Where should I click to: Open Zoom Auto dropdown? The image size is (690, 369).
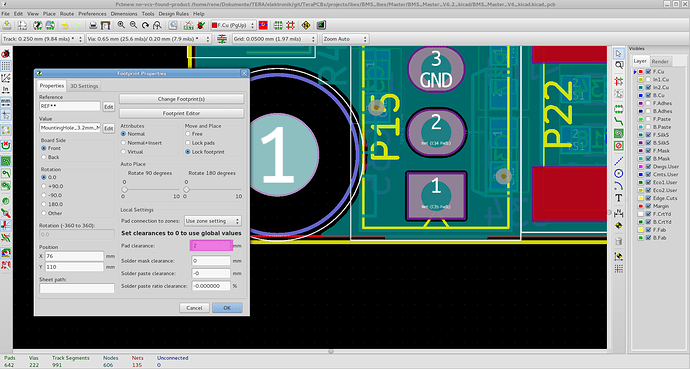[x=345, y=39]
